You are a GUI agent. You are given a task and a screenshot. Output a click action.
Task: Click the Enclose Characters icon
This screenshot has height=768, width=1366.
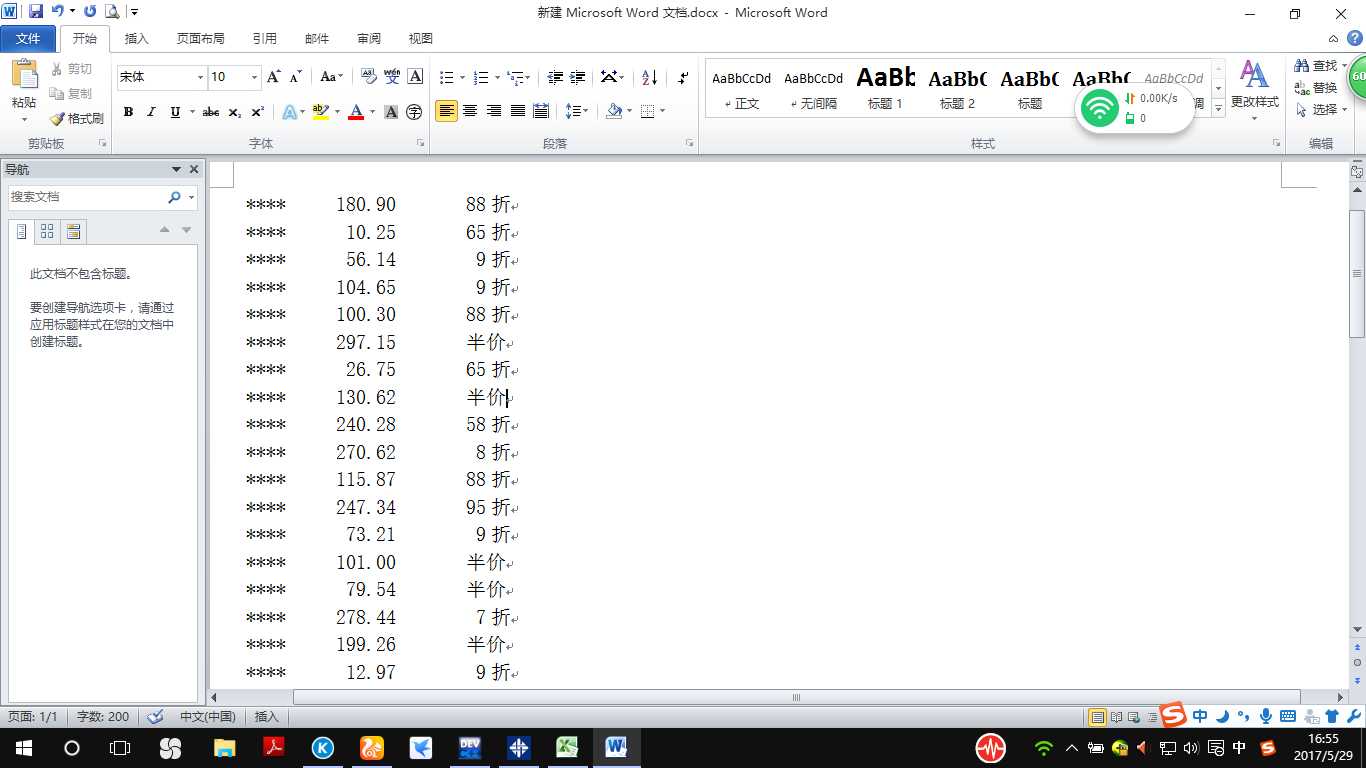pos(414,112)
